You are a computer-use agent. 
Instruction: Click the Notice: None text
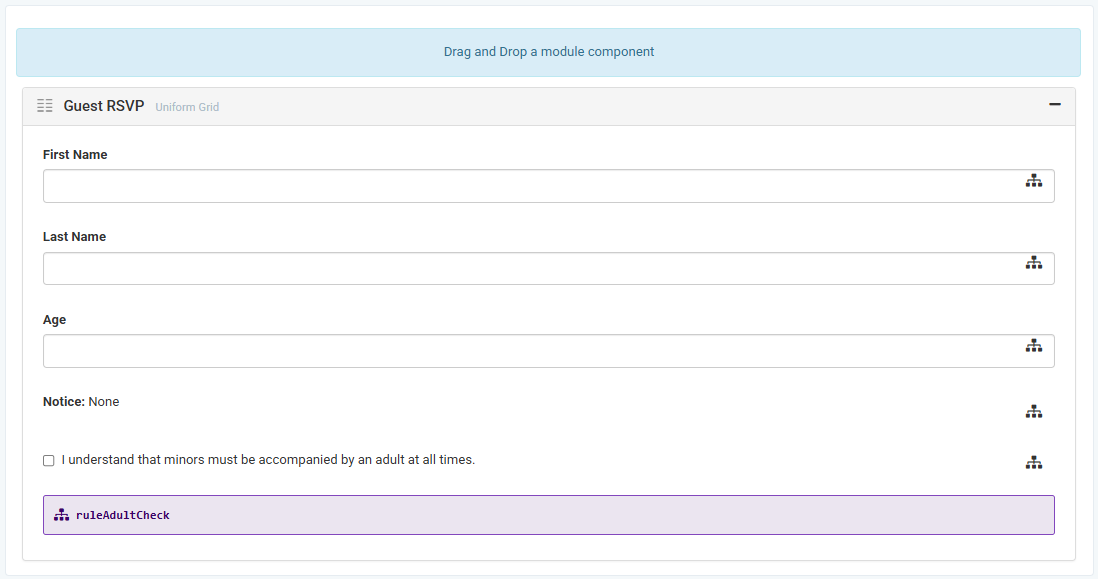click(x=81, y=402)
